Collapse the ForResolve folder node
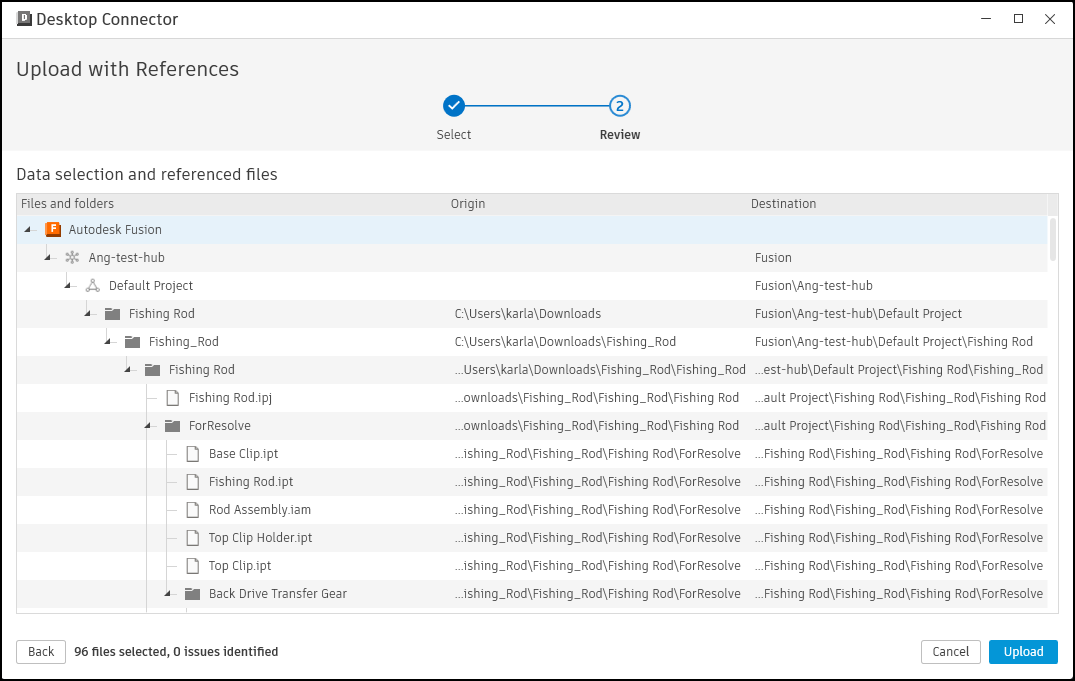This screenshot has height=681, width=1075. [x=148, y=425]
